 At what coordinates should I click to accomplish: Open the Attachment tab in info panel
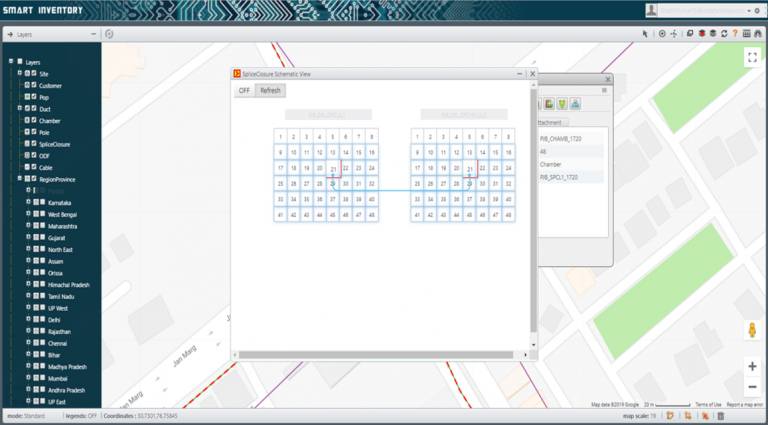pos(551,122)
